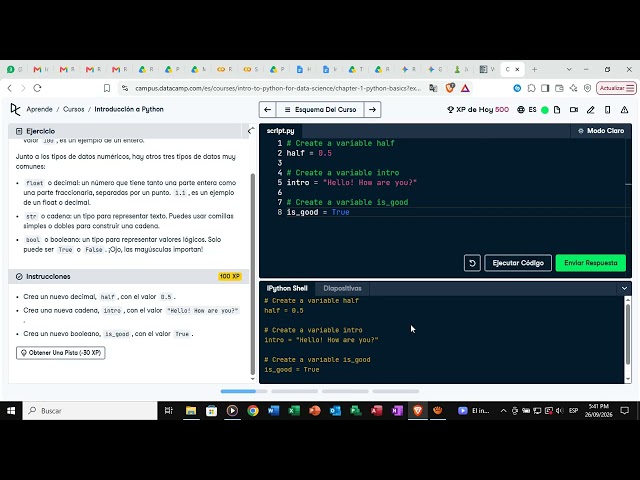Open the Cursos breadcrumb link

tap(73, 109)
